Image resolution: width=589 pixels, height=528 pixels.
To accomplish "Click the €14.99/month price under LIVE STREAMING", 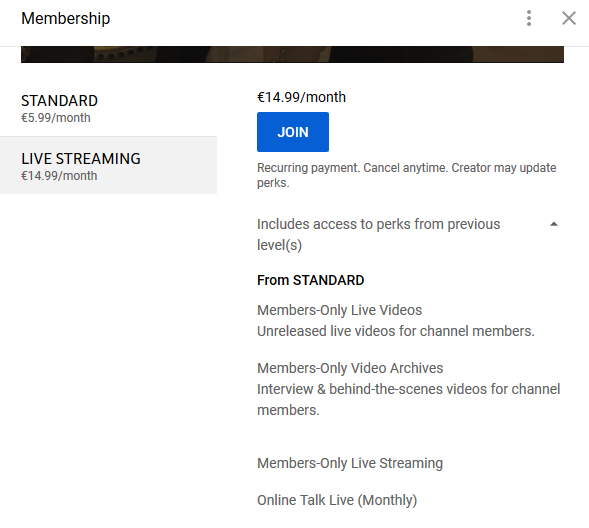I will tap(59, 176).
